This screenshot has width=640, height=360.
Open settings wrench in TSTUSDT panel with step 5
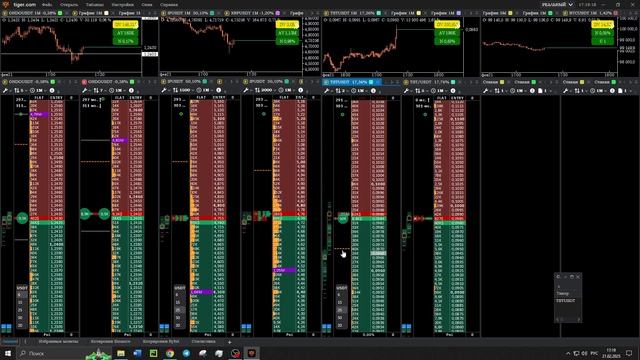click(407, 91)
